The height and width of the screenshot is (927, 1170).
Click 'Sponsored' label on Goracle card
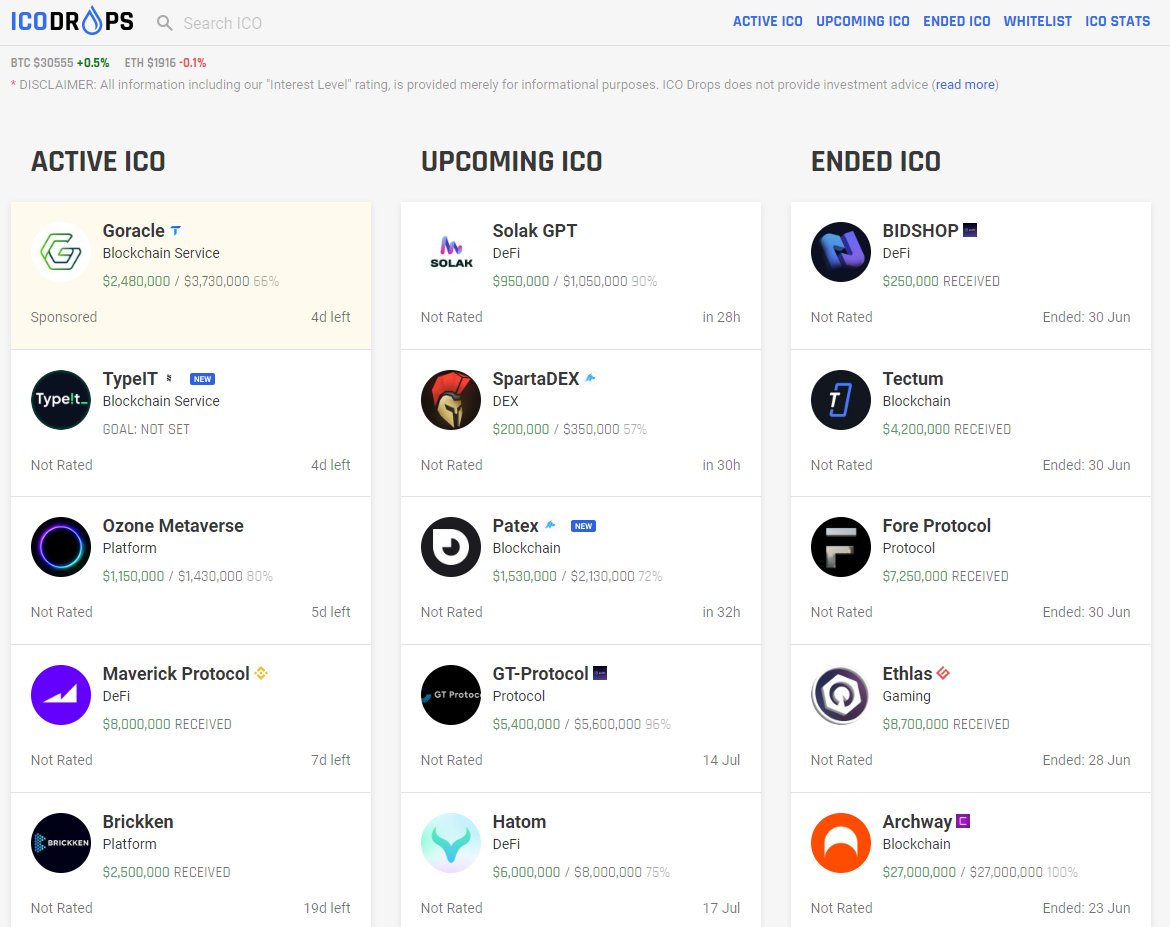[x=63, y=317]
